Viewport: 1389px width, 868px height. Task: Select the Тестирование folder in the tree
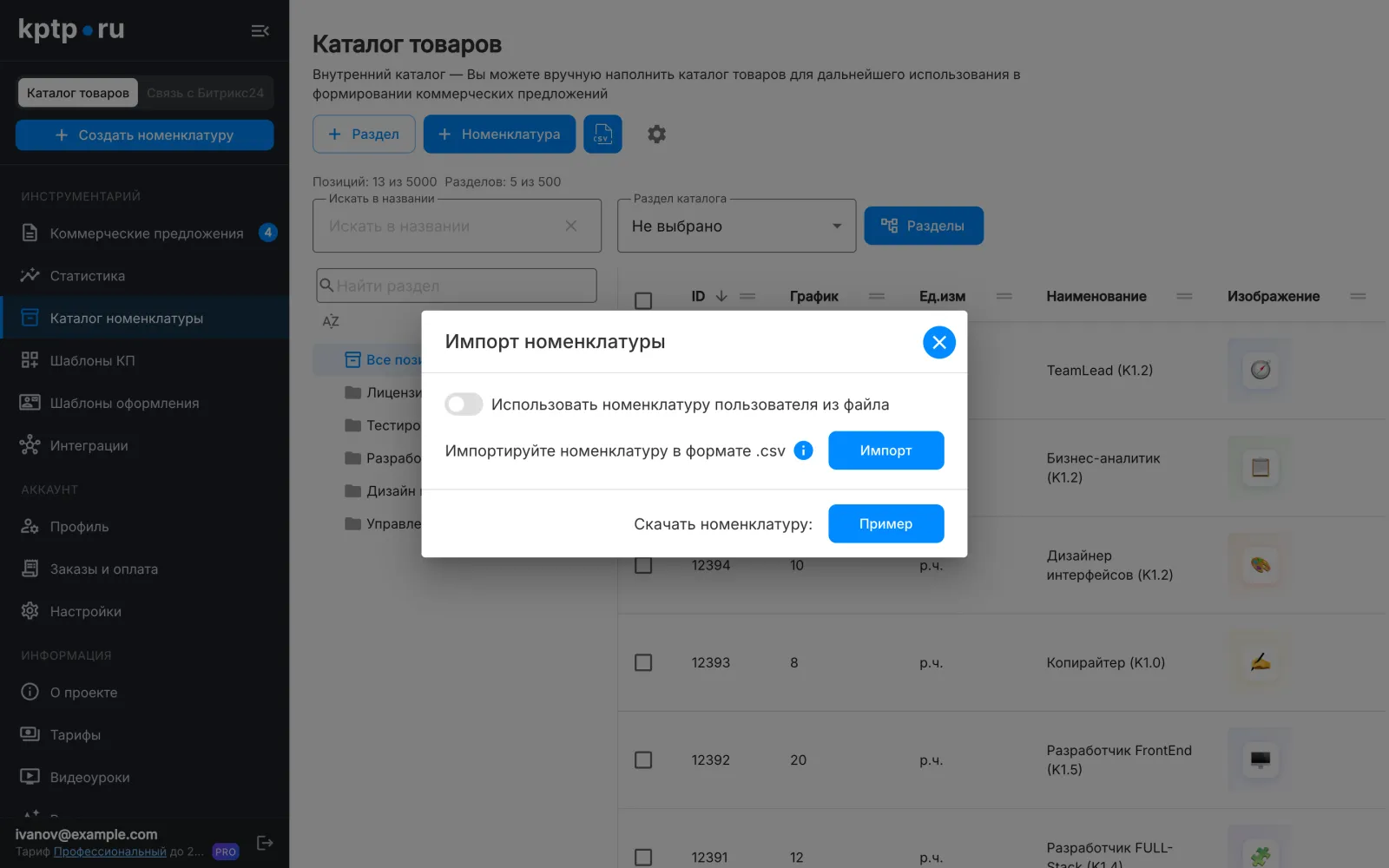[x=383, y=425]
